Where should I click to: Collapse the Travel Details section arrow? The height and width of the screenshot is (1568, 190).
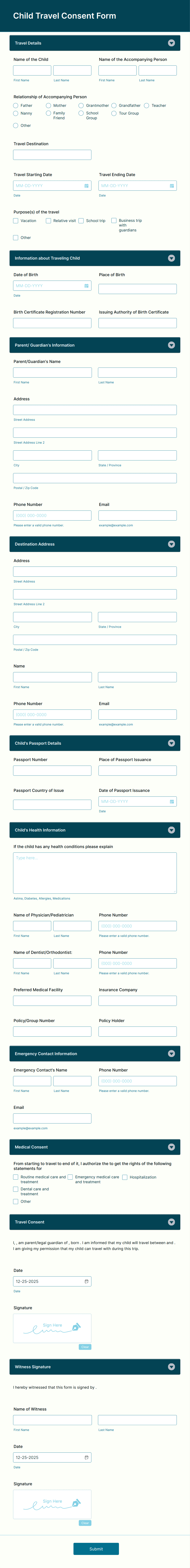tap(171, 43)
